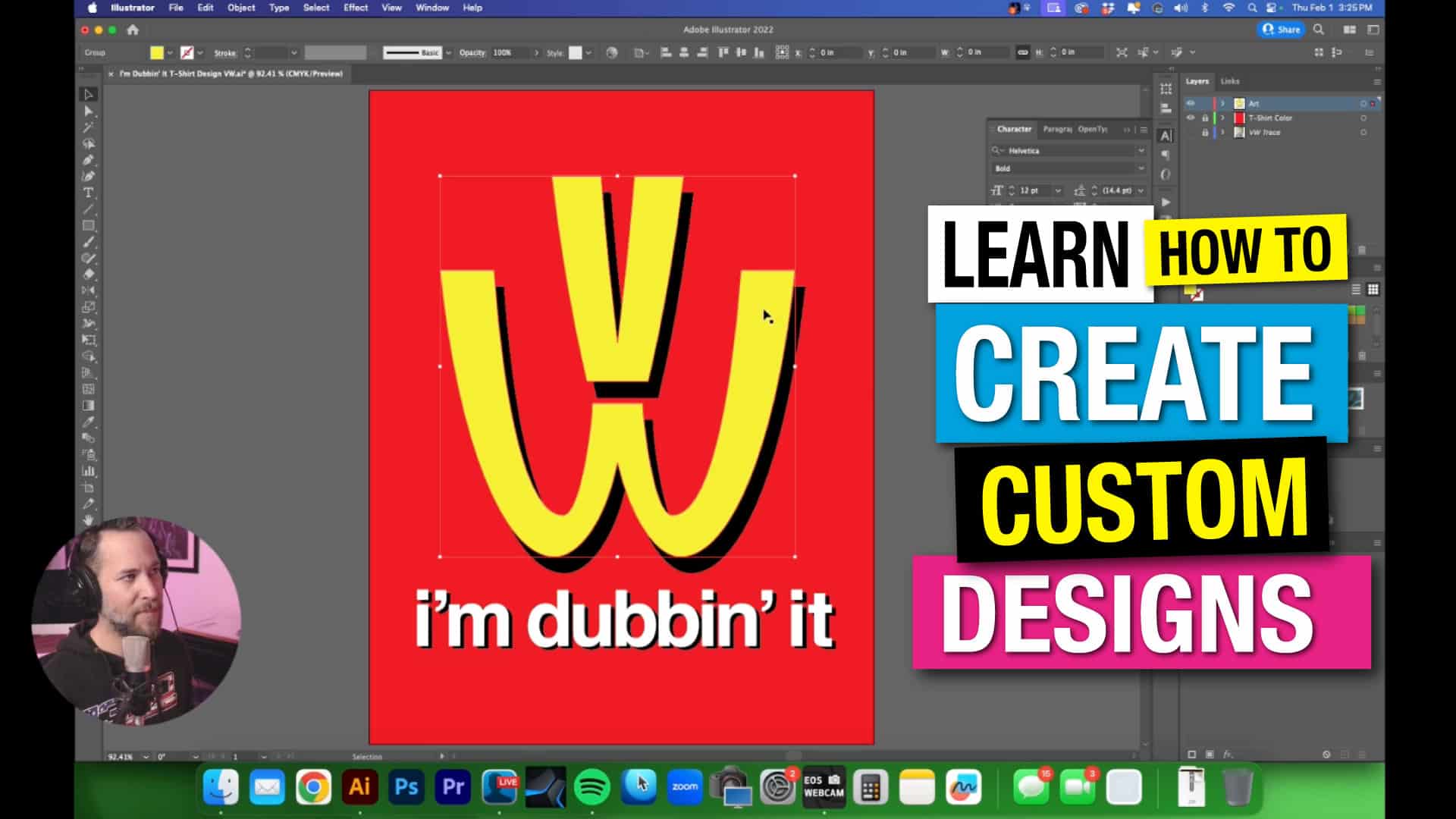Unlock the VW Trace layer
The image size is (1456, 819).
click(1205, 133)
